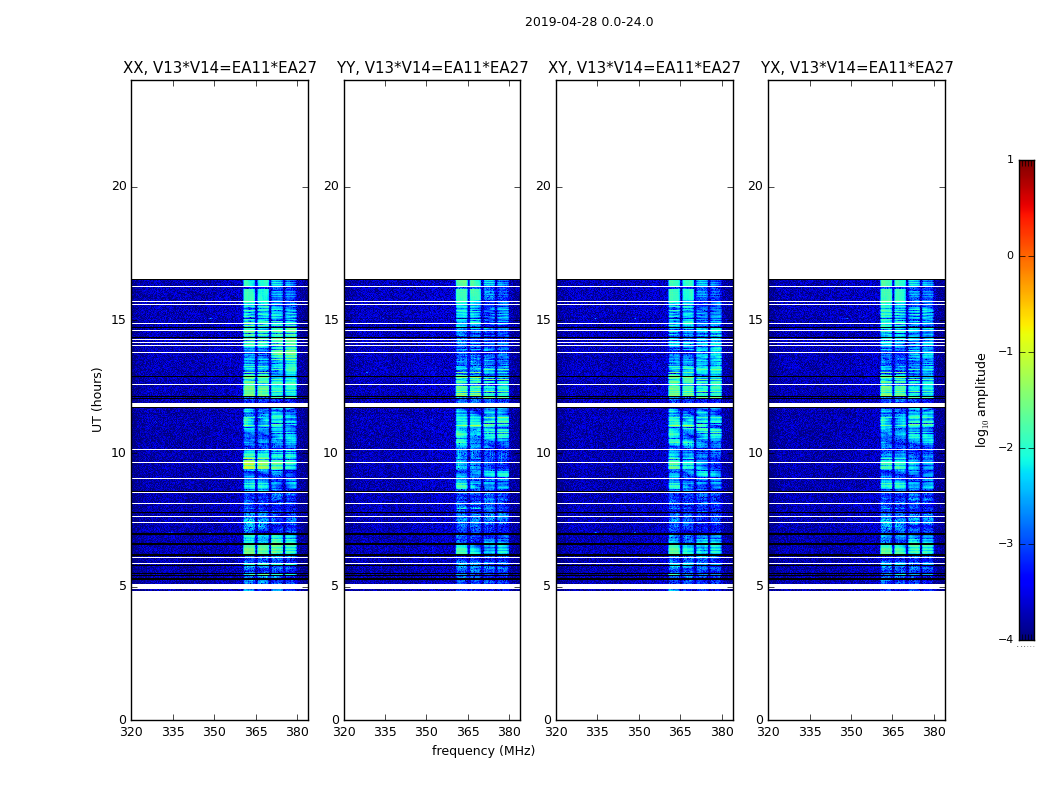The width and height of the screenshot is (1050, 800).
Task: Click the amplitude colorbar gradient
Action: point(1027,400)
